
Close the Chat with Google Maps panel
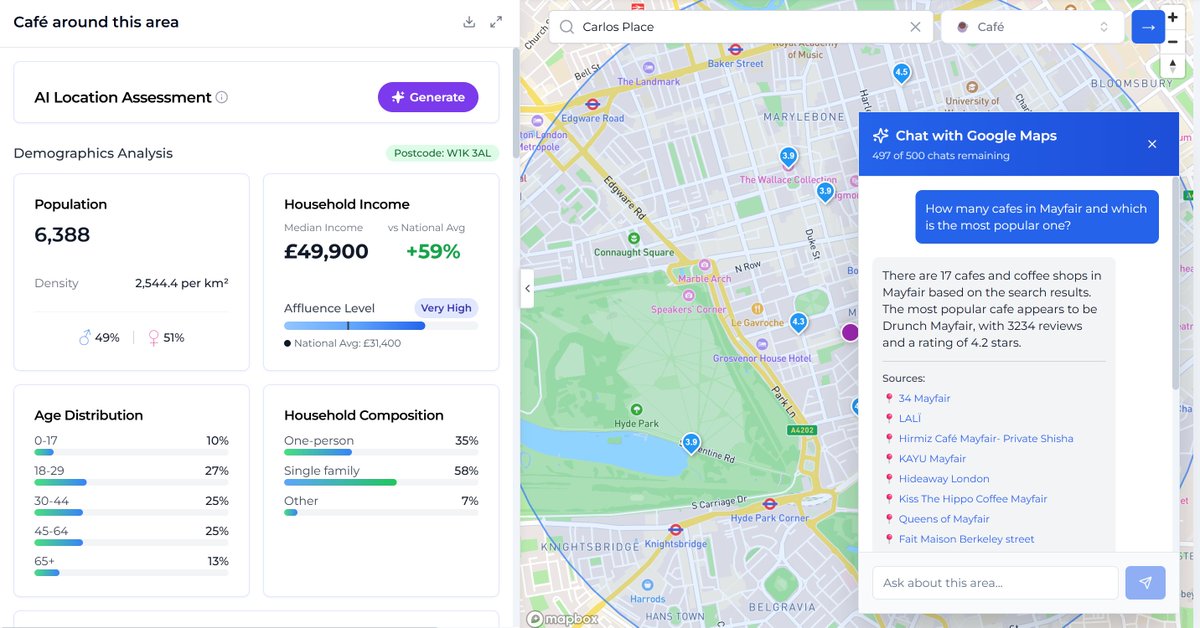click(1152, 144)
